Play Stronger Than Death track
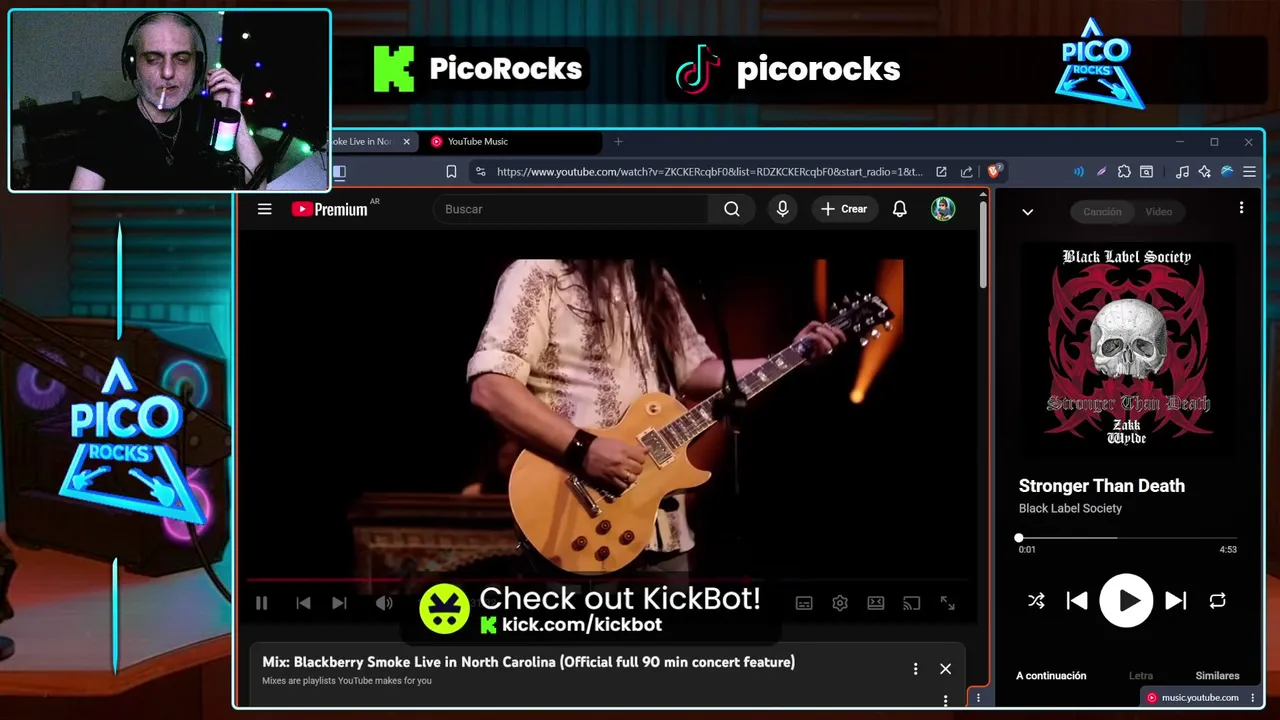Screen dimensions: 1280x720 (1126, 600)
